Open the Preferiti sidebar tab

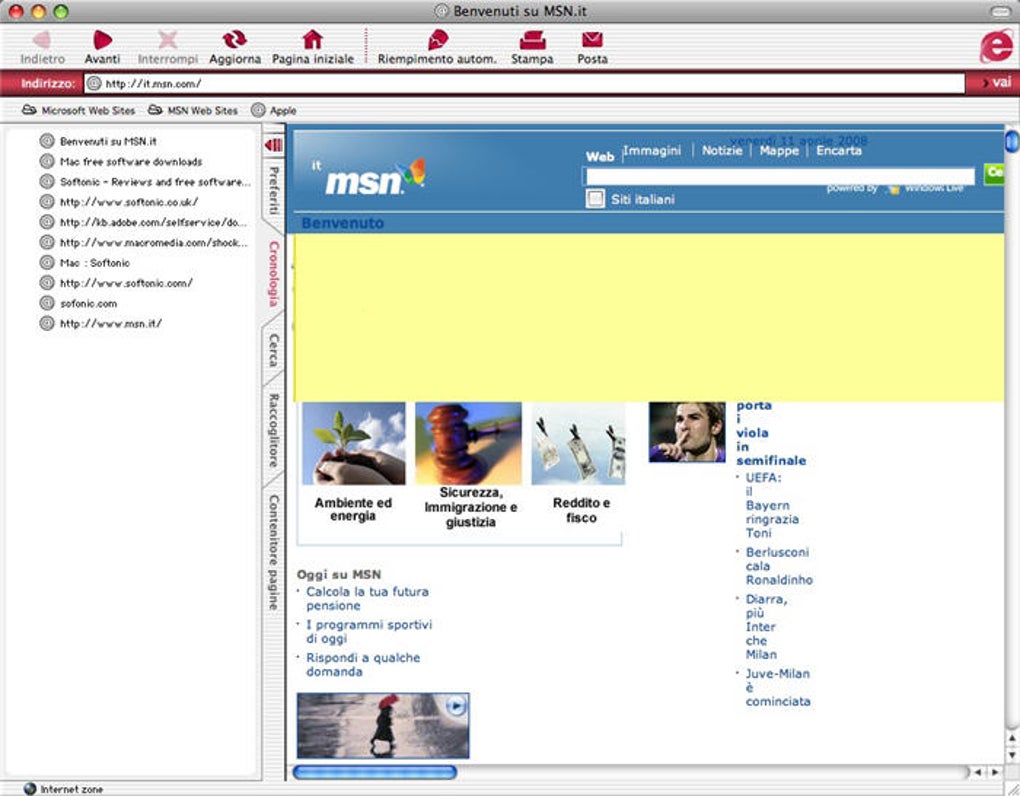click(x=274, y=190)
